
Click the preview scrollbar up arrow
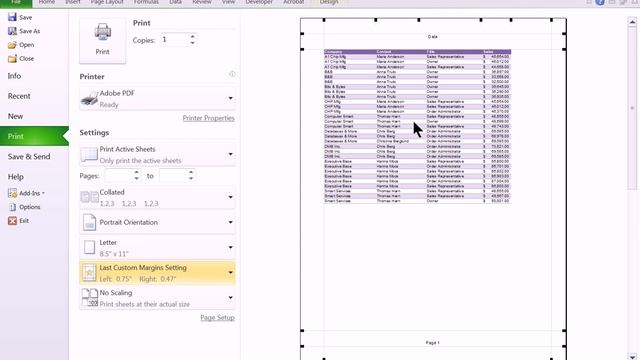(632, 22)
